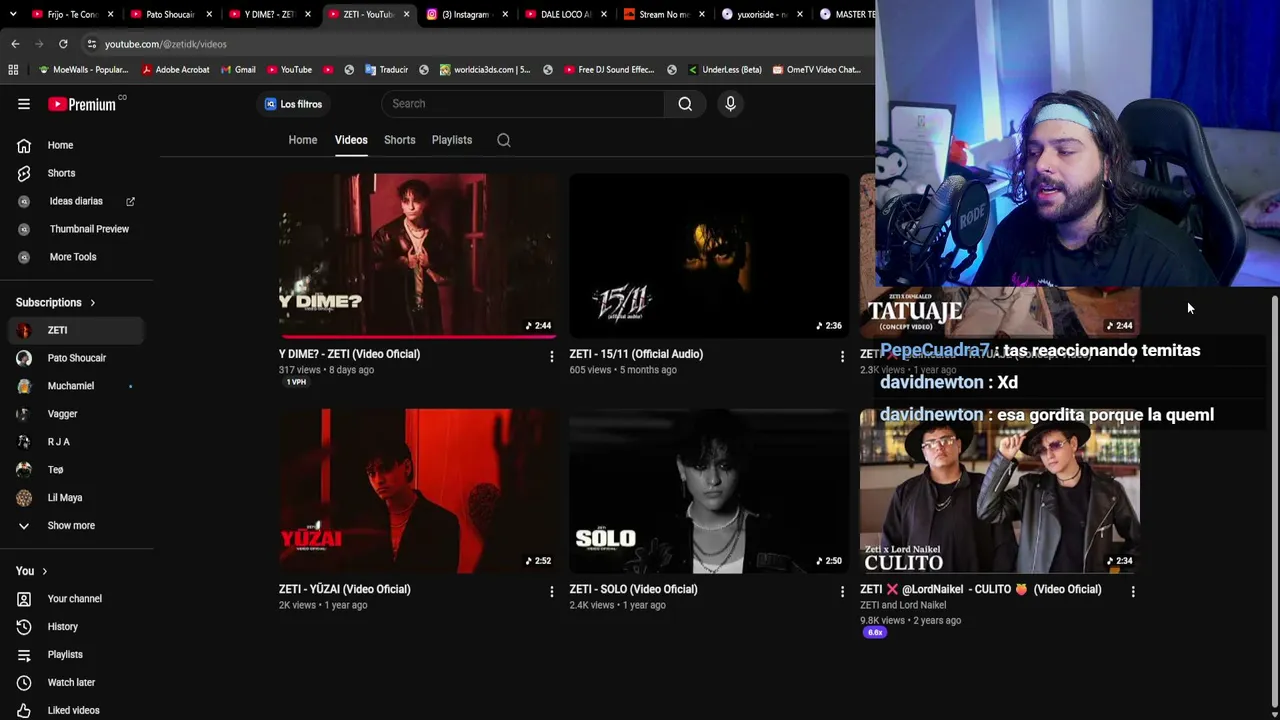Switch to the channel Shorts tab
The width and height of the screenshot is (1280, 720).
[400, 140]
